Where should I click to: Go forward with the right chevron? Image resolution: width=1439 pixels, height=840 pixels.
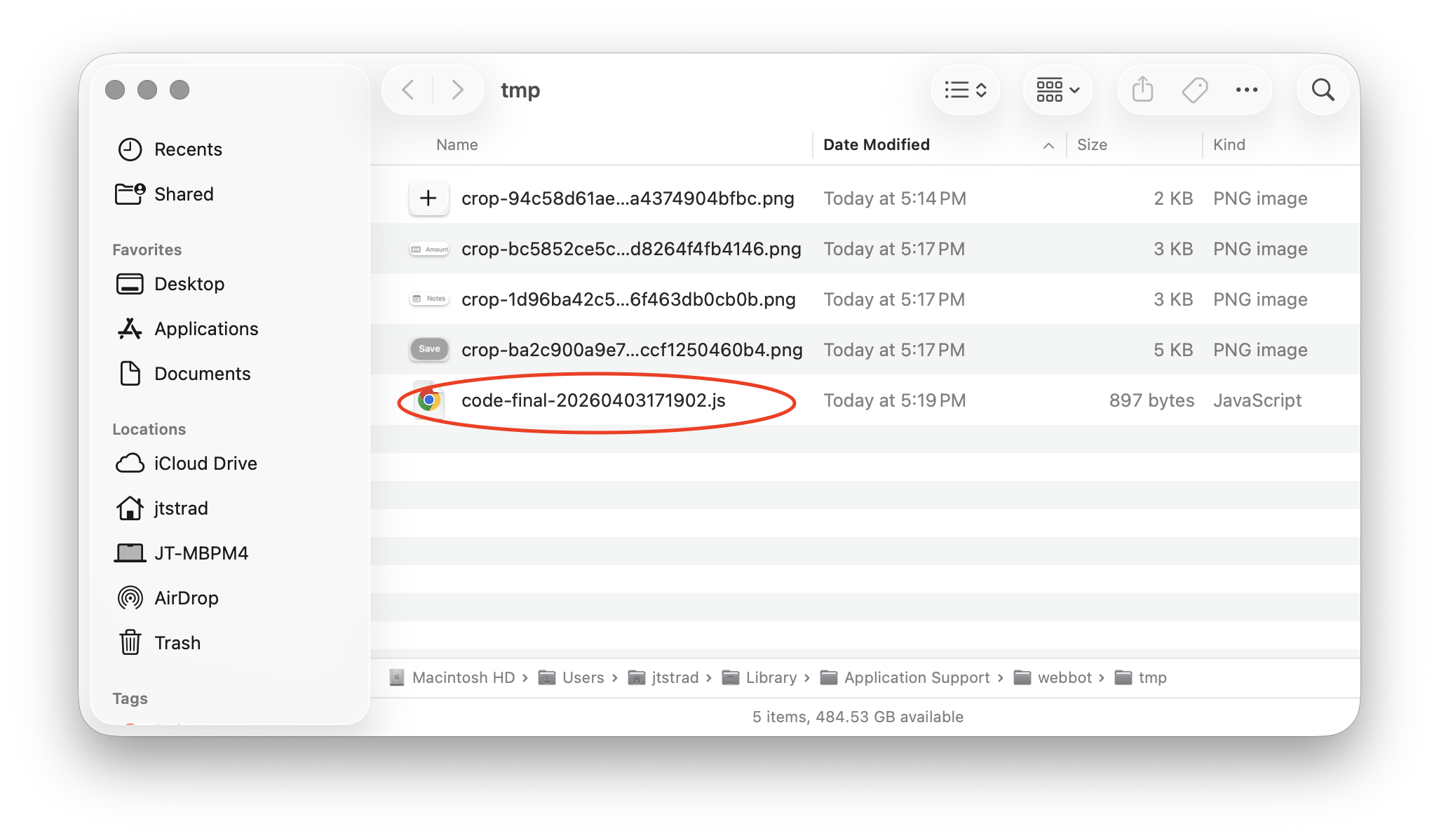pyautogui.click(x=457, y=90)
